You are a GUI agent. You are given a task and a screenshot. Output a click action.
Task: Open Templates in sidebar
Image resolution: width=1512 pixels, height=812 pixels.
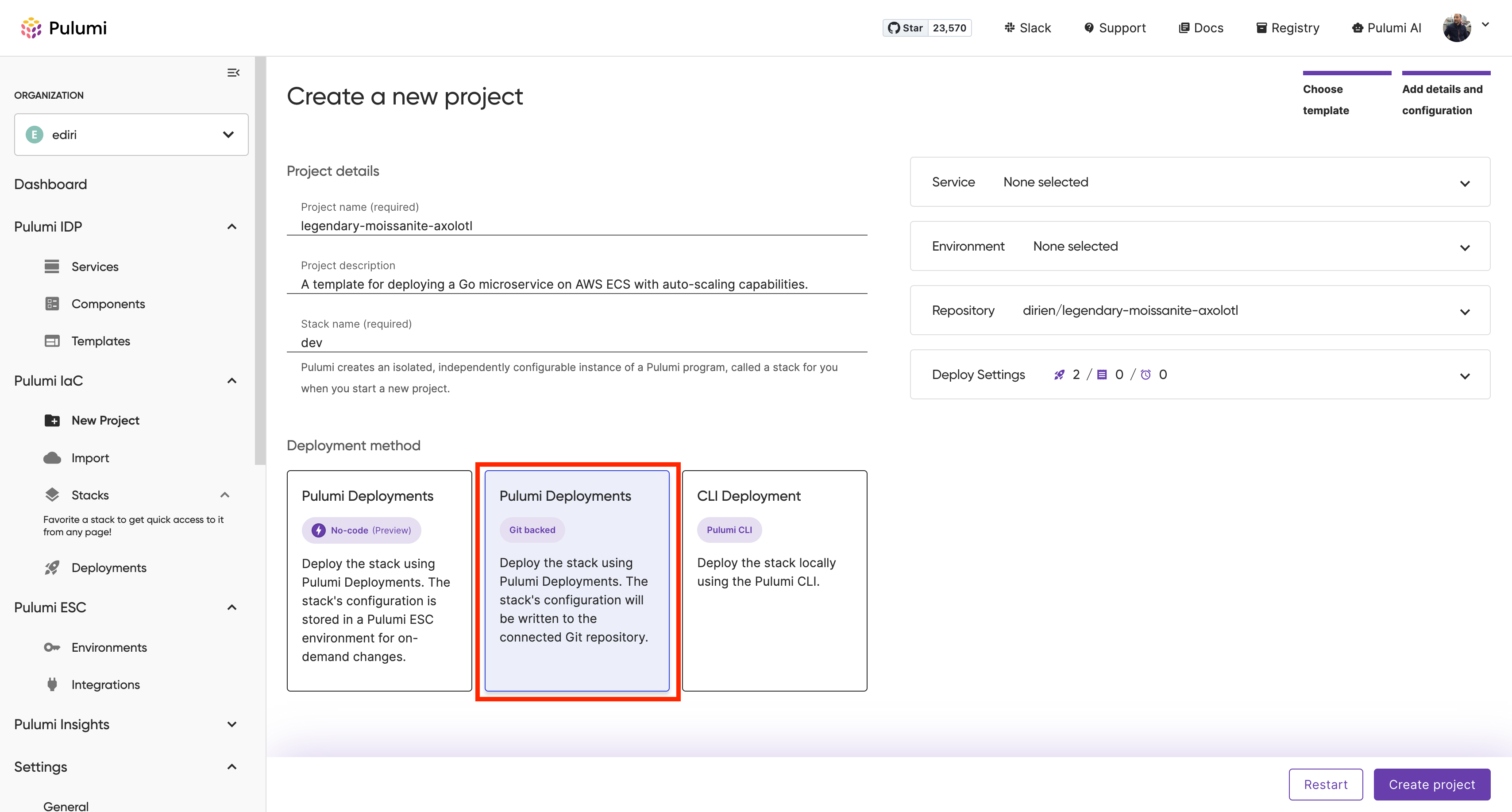(100, 341)
